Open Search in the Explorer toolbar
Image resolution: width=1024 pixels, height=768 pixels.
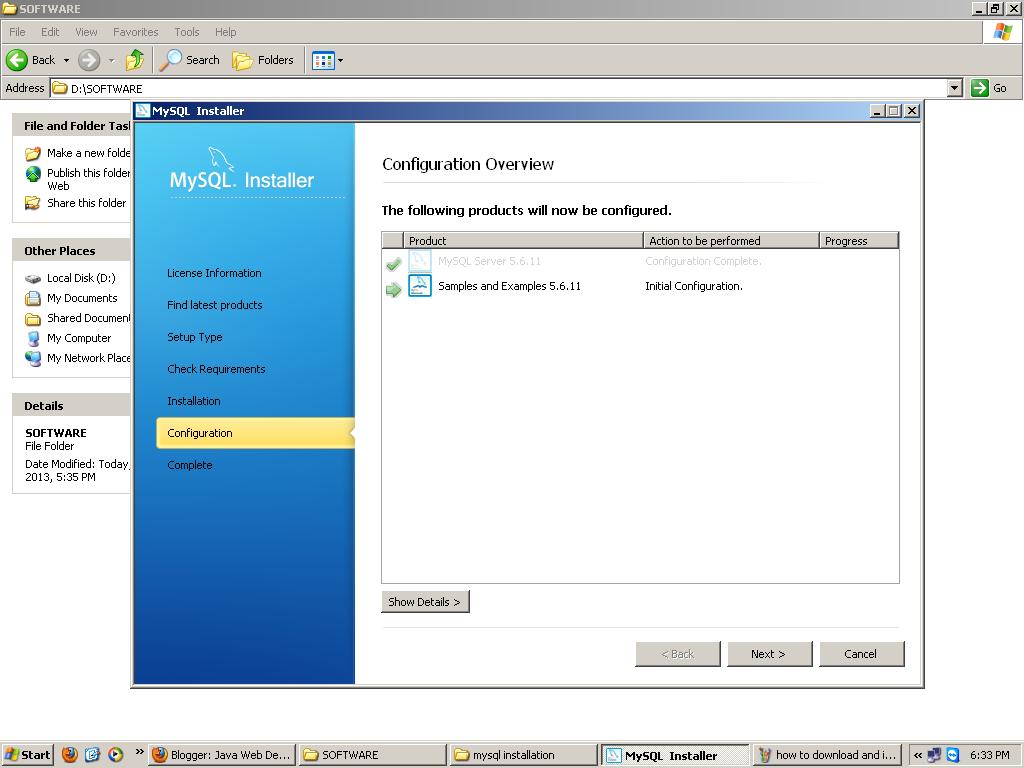click(x=189, y=60)
